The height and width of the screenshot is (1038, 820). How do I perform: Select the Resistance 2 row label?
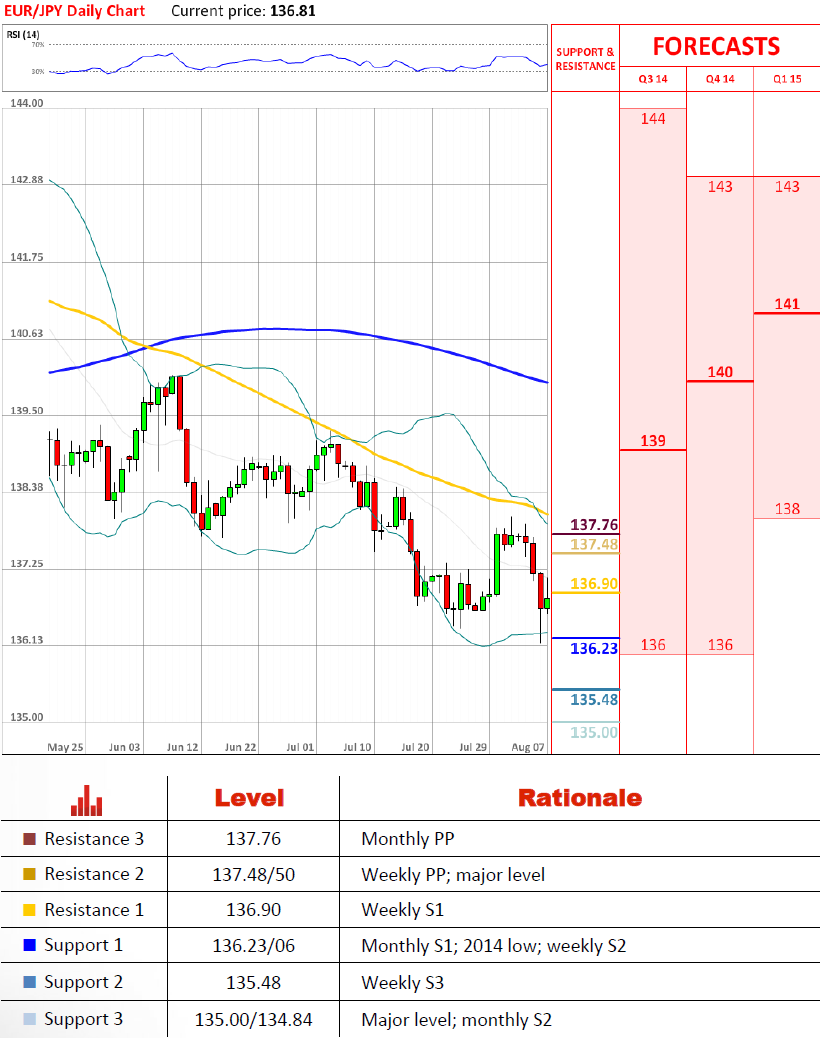[94, 874]
